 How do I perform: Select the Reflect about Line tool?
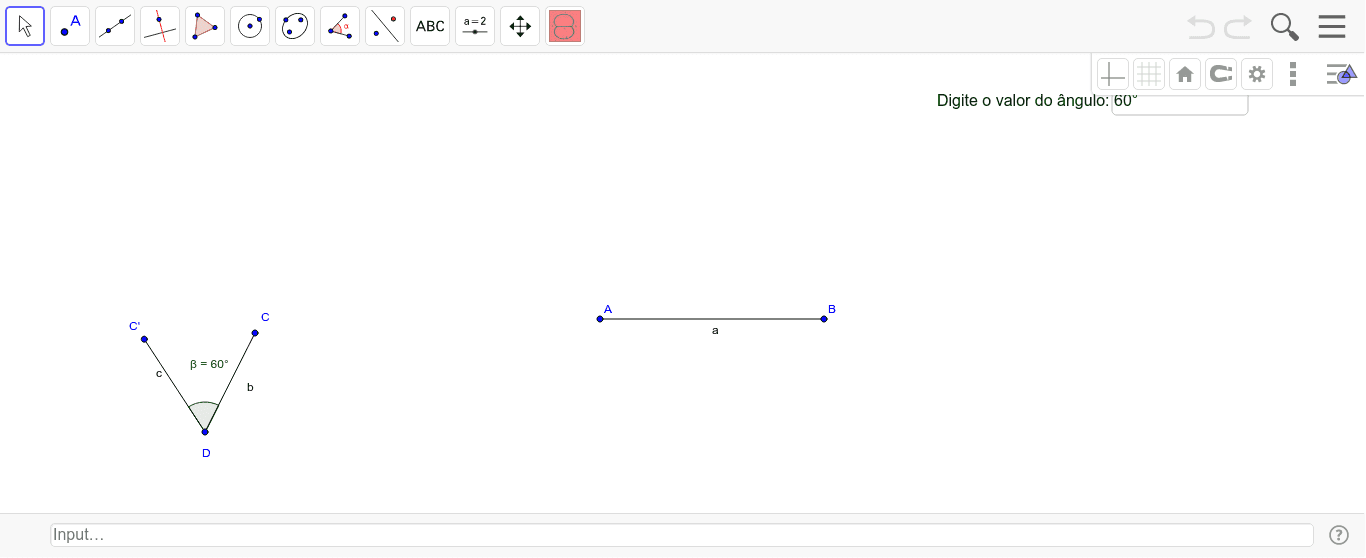[x=385, y=26]
